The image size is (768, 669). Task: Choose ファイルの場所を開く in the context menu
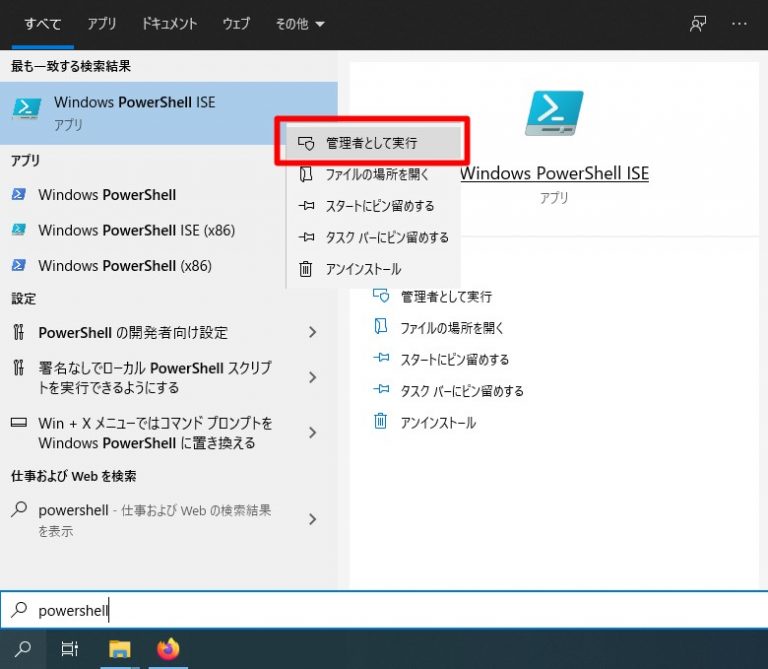[374, 174]
